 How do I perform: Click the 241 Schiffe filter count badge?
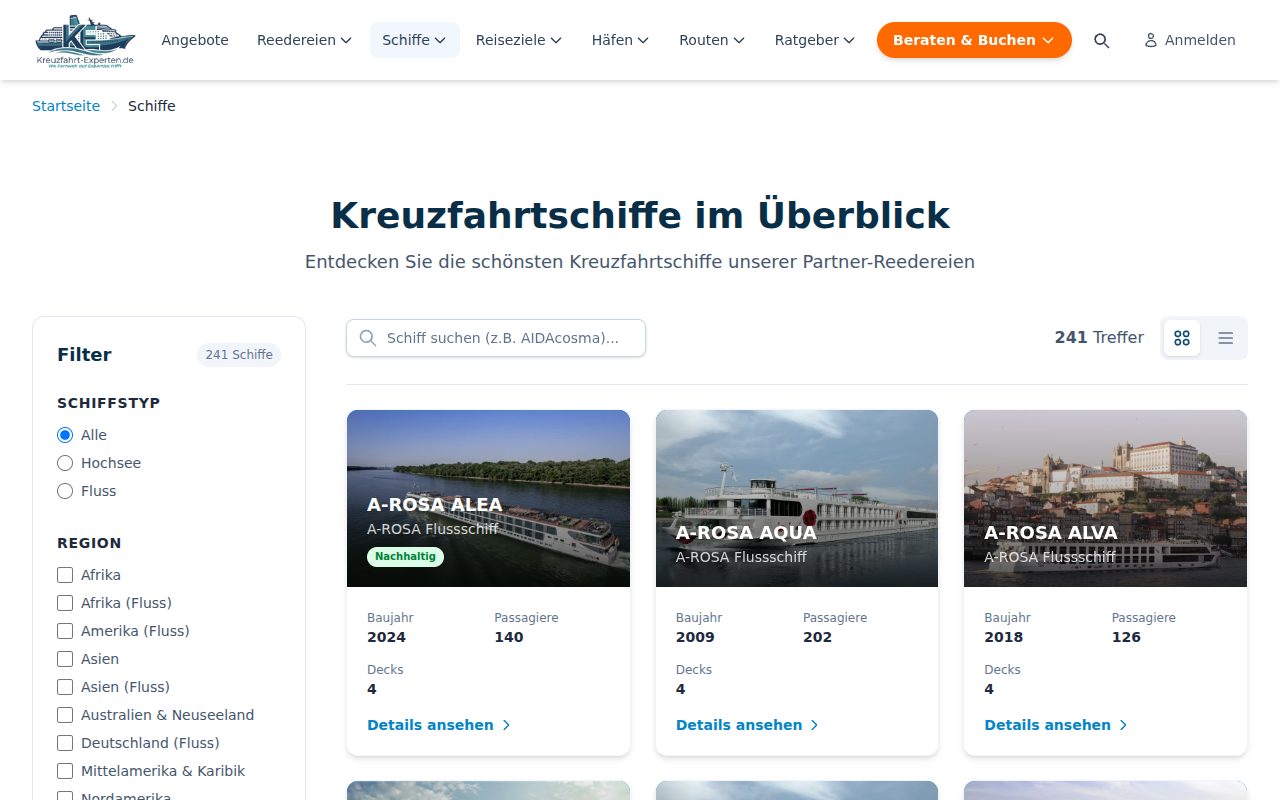(239, 355)
